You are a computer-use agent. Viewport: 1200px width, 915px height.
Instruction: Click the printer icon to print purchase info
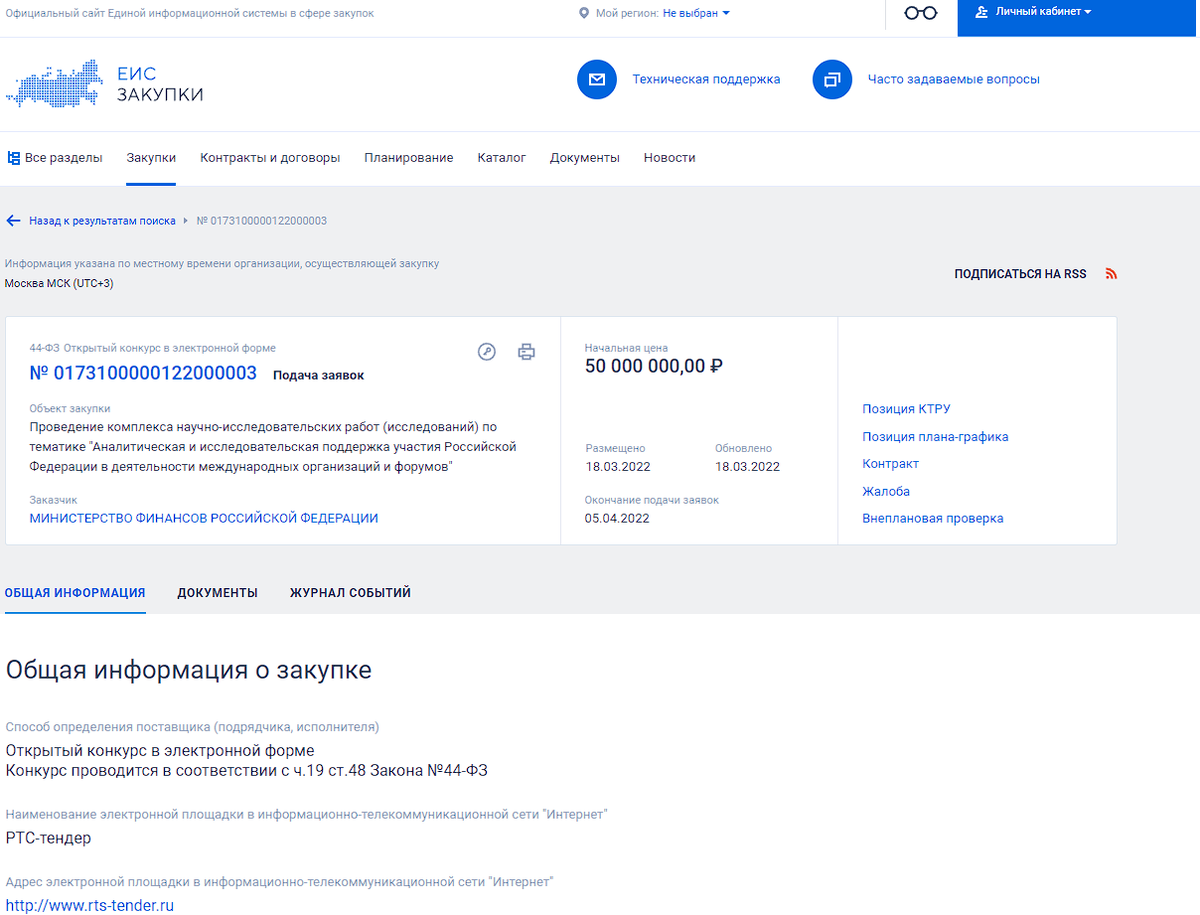pyautogui.click(x=526, y=352)
